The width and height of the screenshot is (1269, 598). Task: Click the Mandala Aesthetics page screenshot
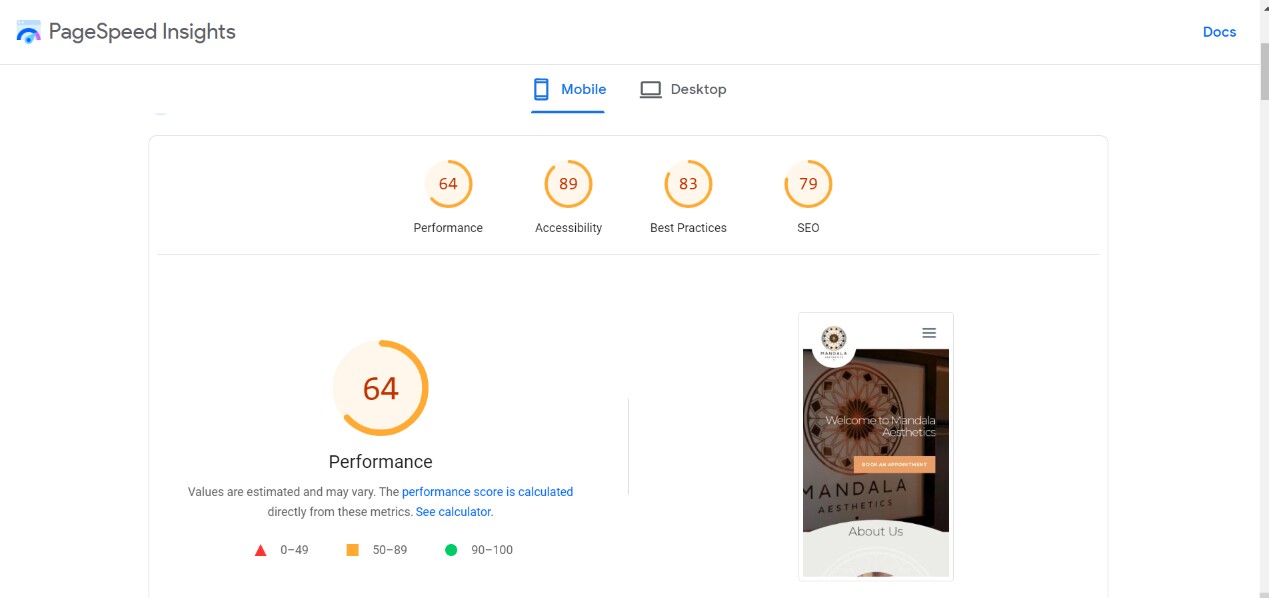(x=875, y=445)
